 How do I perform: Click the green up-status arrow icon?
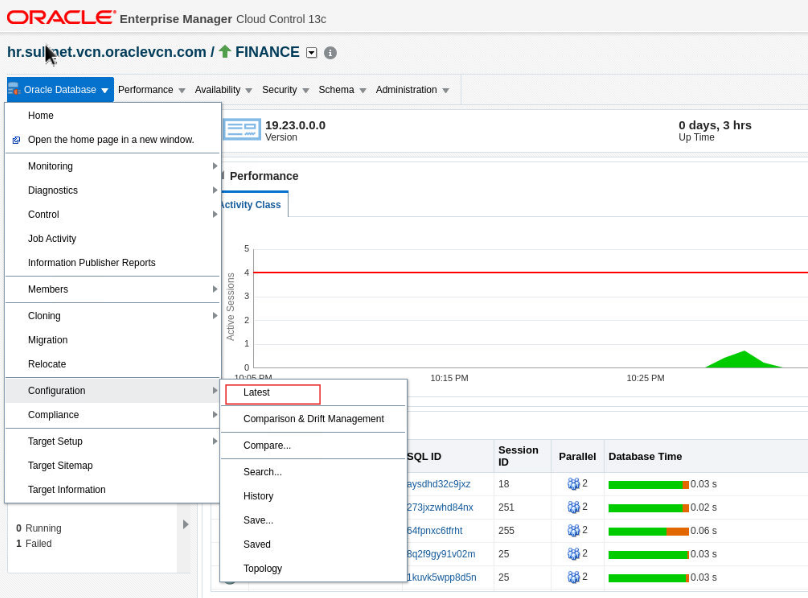225,52
